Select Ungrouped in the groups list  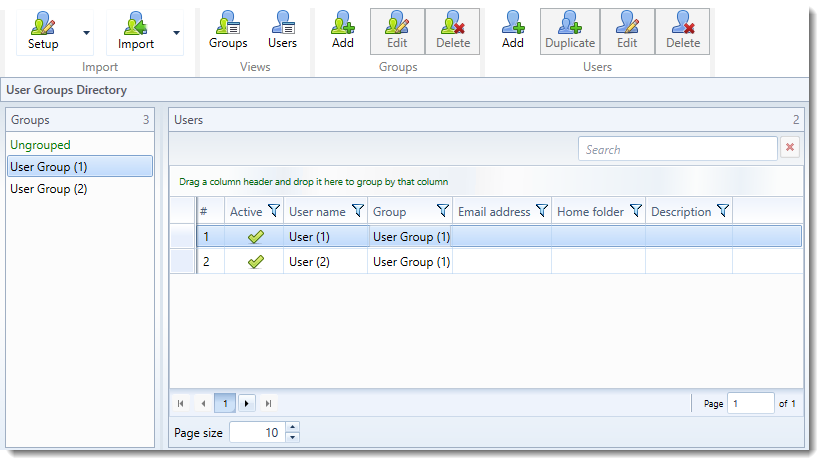click(x=40, y=145)
